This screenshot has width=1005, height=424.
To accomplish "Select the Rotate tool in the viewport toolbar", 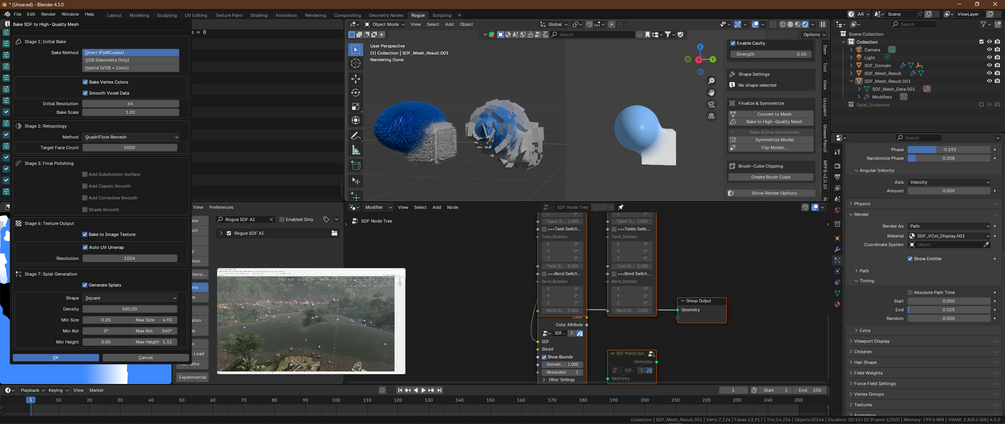I will (x=356, y=92).
